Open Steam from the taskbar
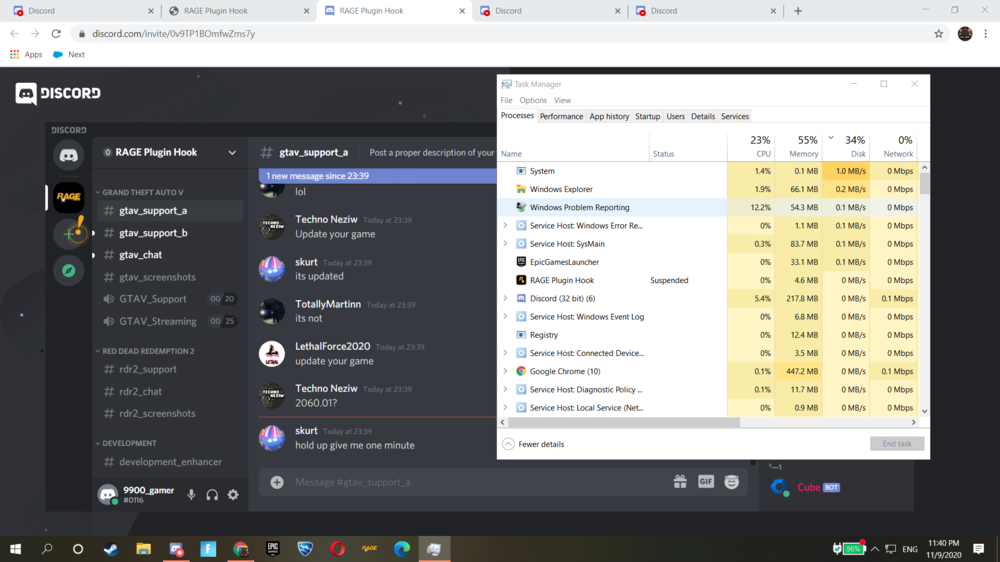This screenshot has width=1000, height=562. pyautogui.click(x=111, y=549)
